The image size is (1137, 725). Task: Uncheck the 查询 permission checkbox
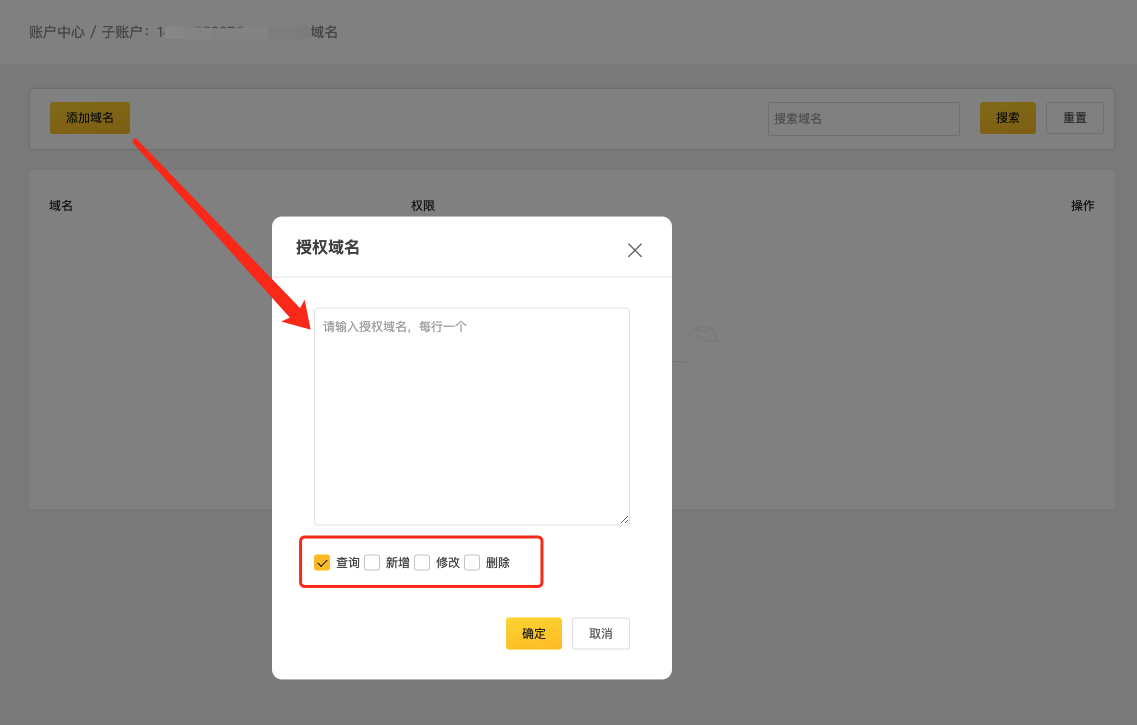(322, 563)
